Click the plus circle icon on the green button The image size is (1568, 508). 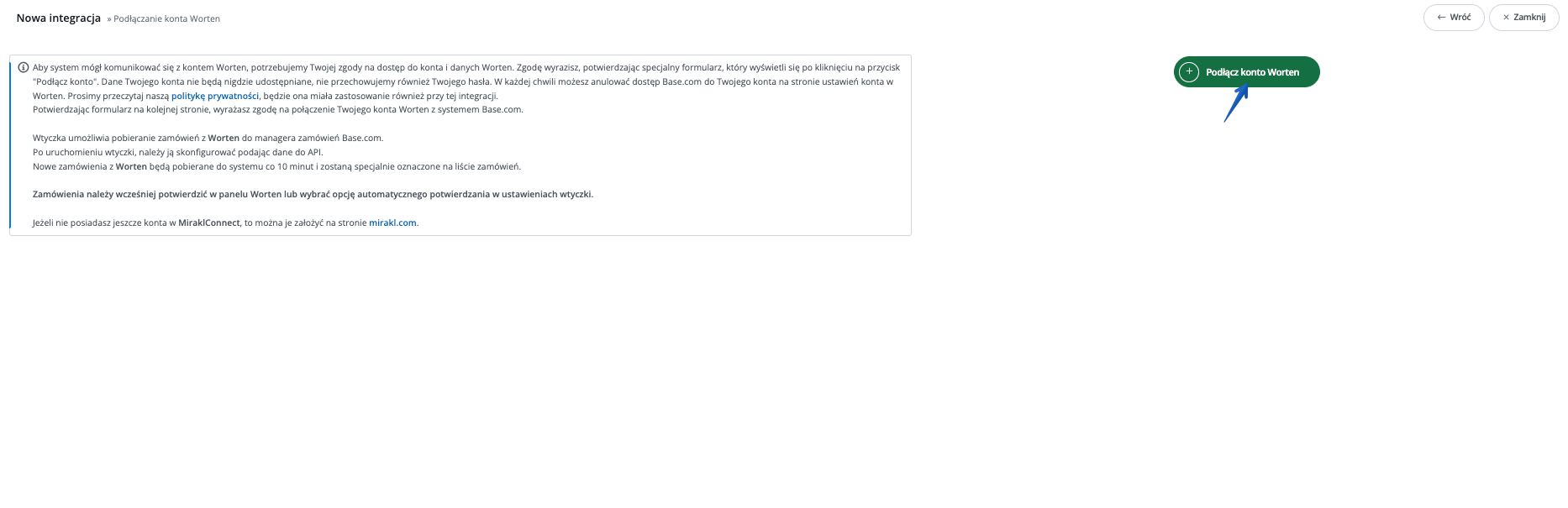point(1189,72)
